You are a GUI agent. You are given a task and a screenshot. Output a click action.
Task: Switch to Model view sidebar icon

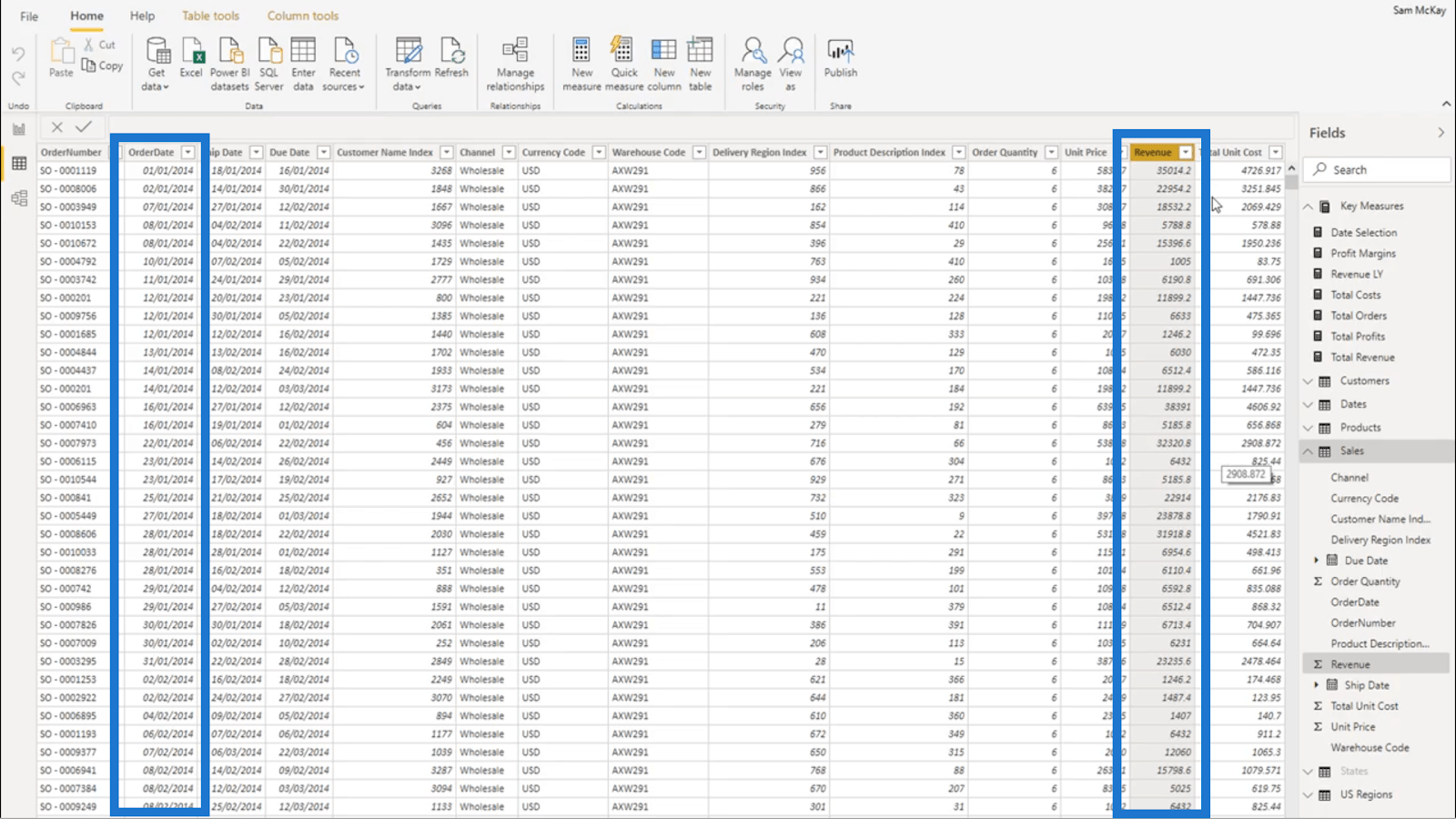(x=19, y=198)
